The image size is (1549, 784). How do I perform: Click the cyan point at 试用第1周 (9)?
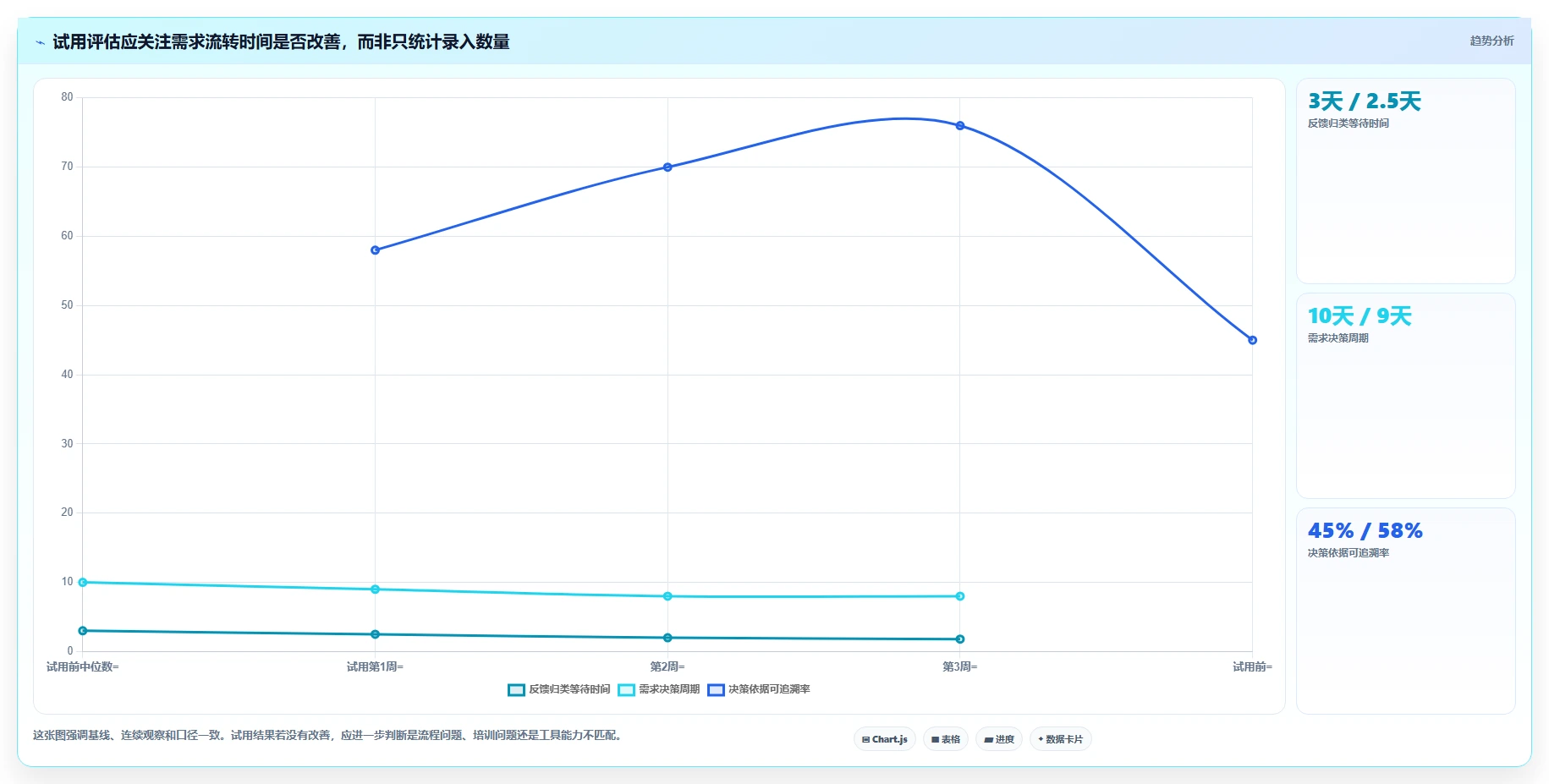point(375,589)
